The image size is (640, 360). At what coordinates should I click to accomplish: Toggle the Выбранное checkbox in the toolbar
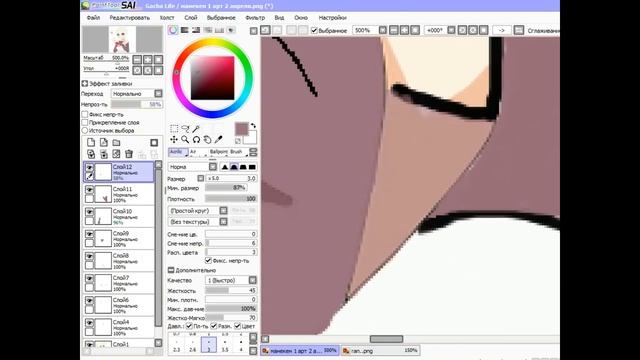click(314, 30)
